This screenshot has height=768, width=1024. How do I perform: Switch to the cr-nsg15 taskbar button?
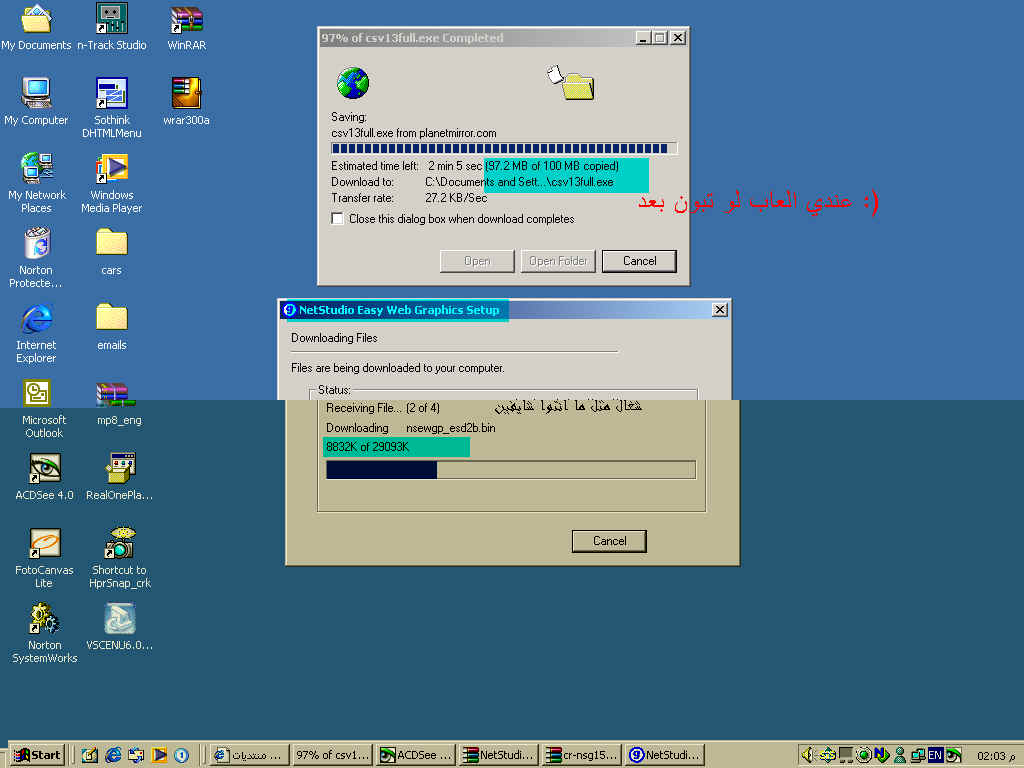tap(582, 755)
